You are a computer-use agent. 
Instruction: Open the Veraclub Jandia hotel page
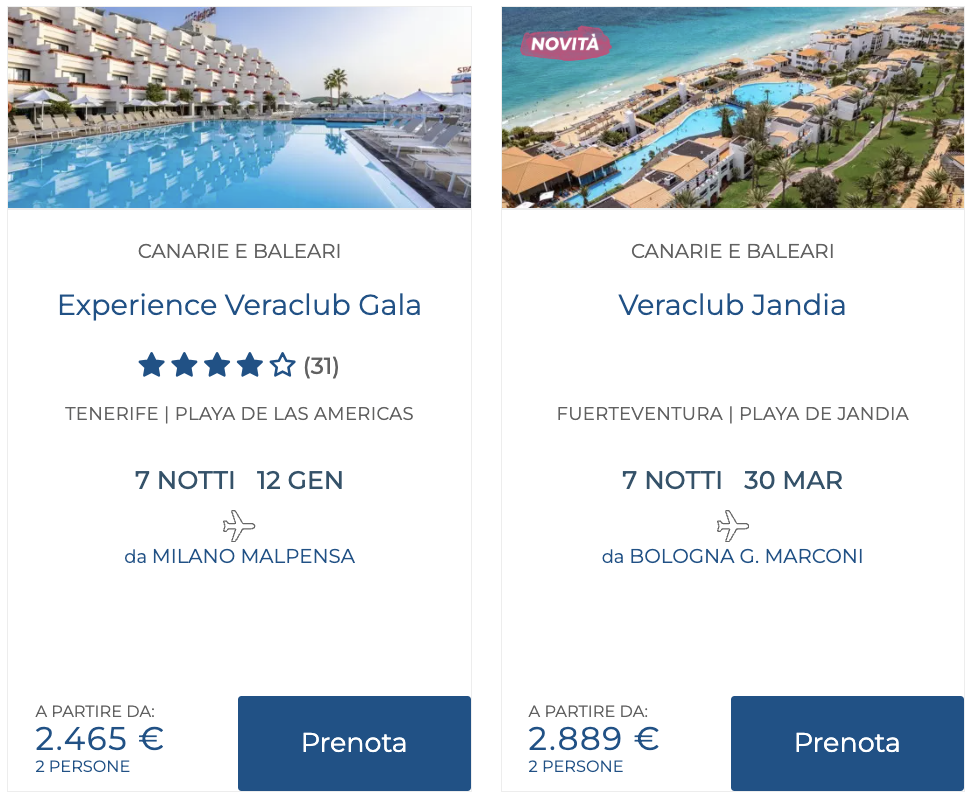click(733, 305)
